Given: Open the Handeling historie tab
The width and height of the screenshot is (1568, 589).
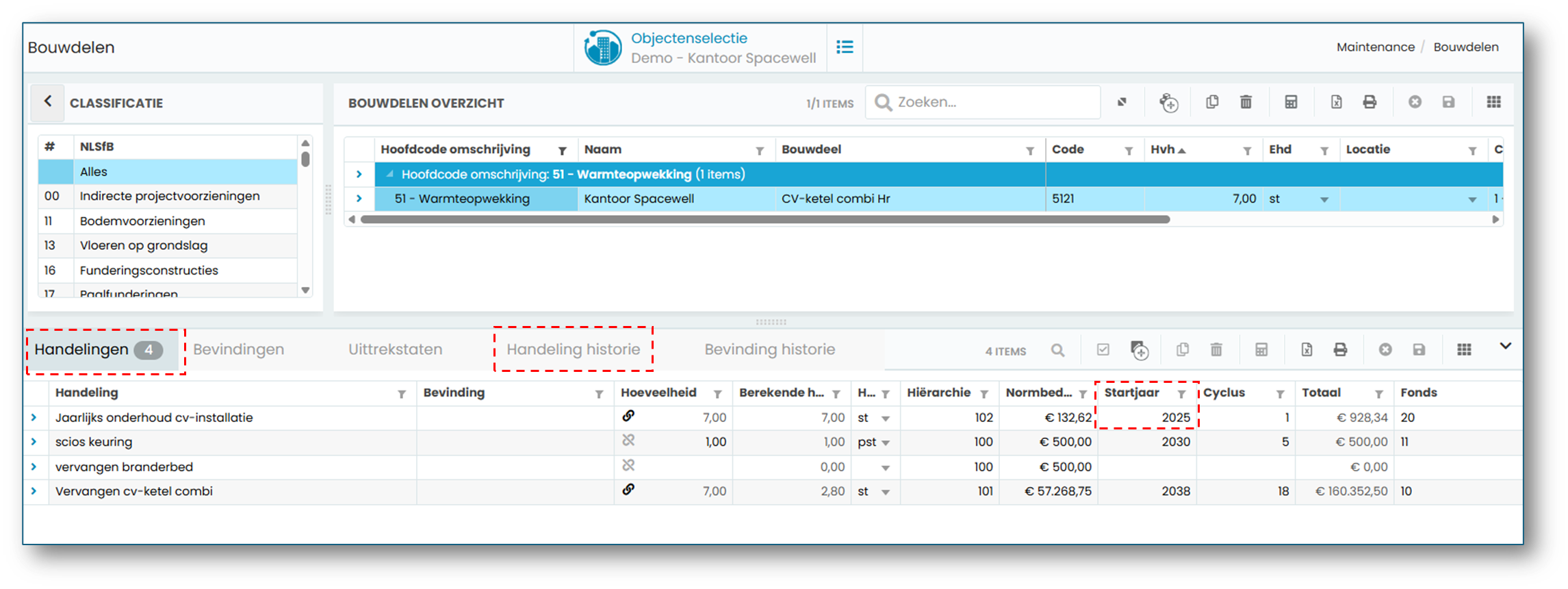Looking at the screenshot, I should [573, 349].
